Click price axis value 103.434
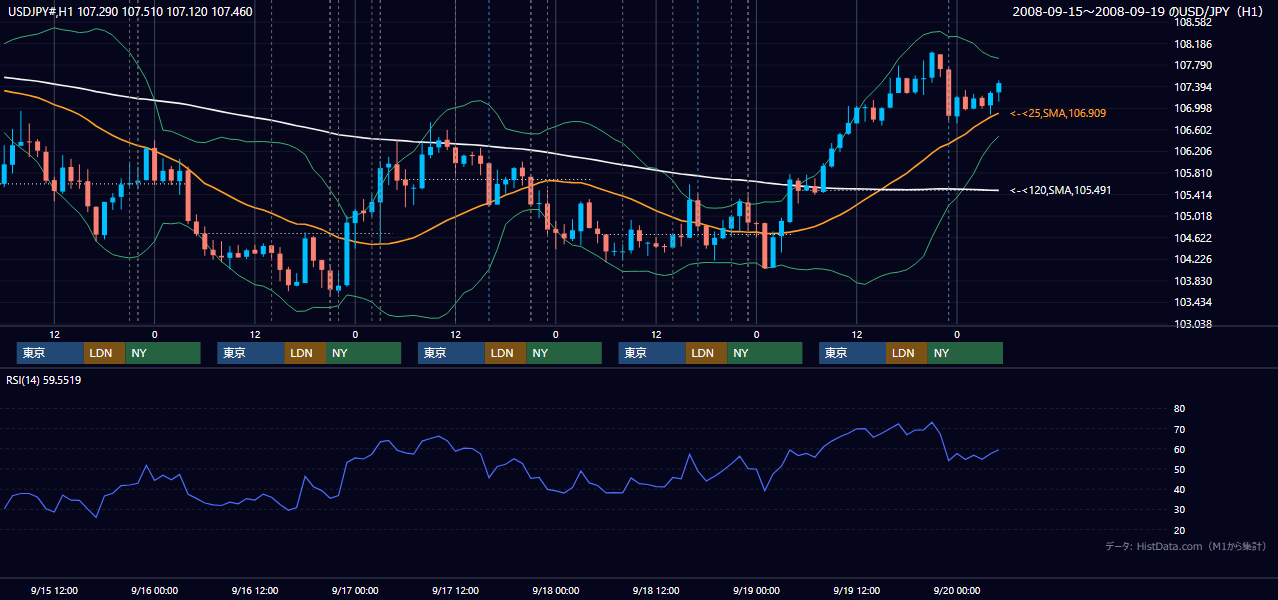Viewport: 1278px width, 600px height. pos(1193,302)
